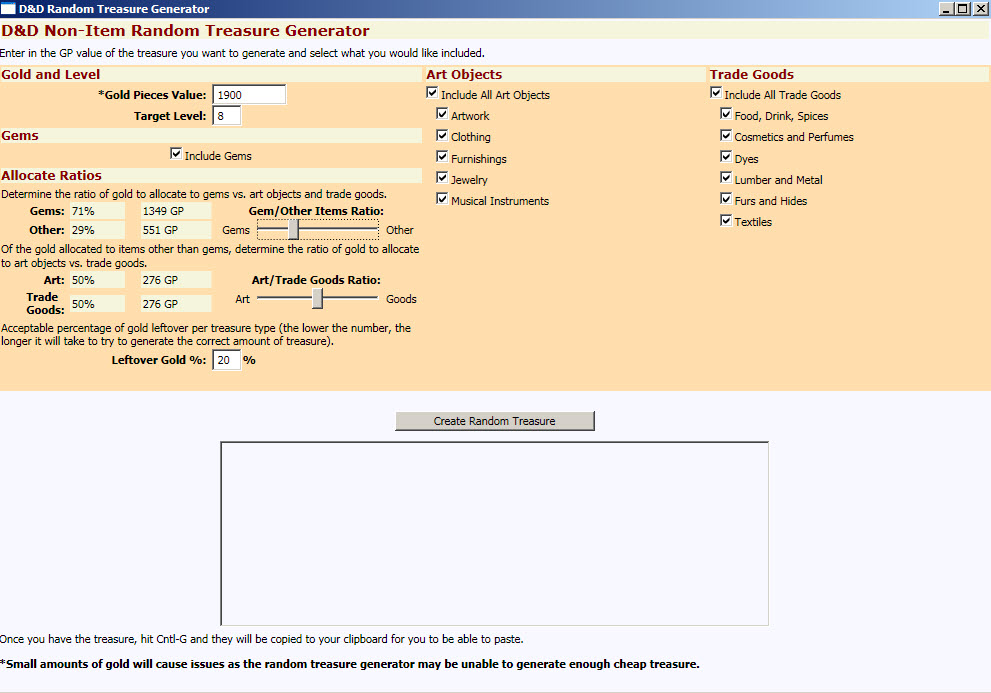Focus the Target Level input box
This screenshot has height=693, width=991.
pyautogui.click(x=226, y=116)
